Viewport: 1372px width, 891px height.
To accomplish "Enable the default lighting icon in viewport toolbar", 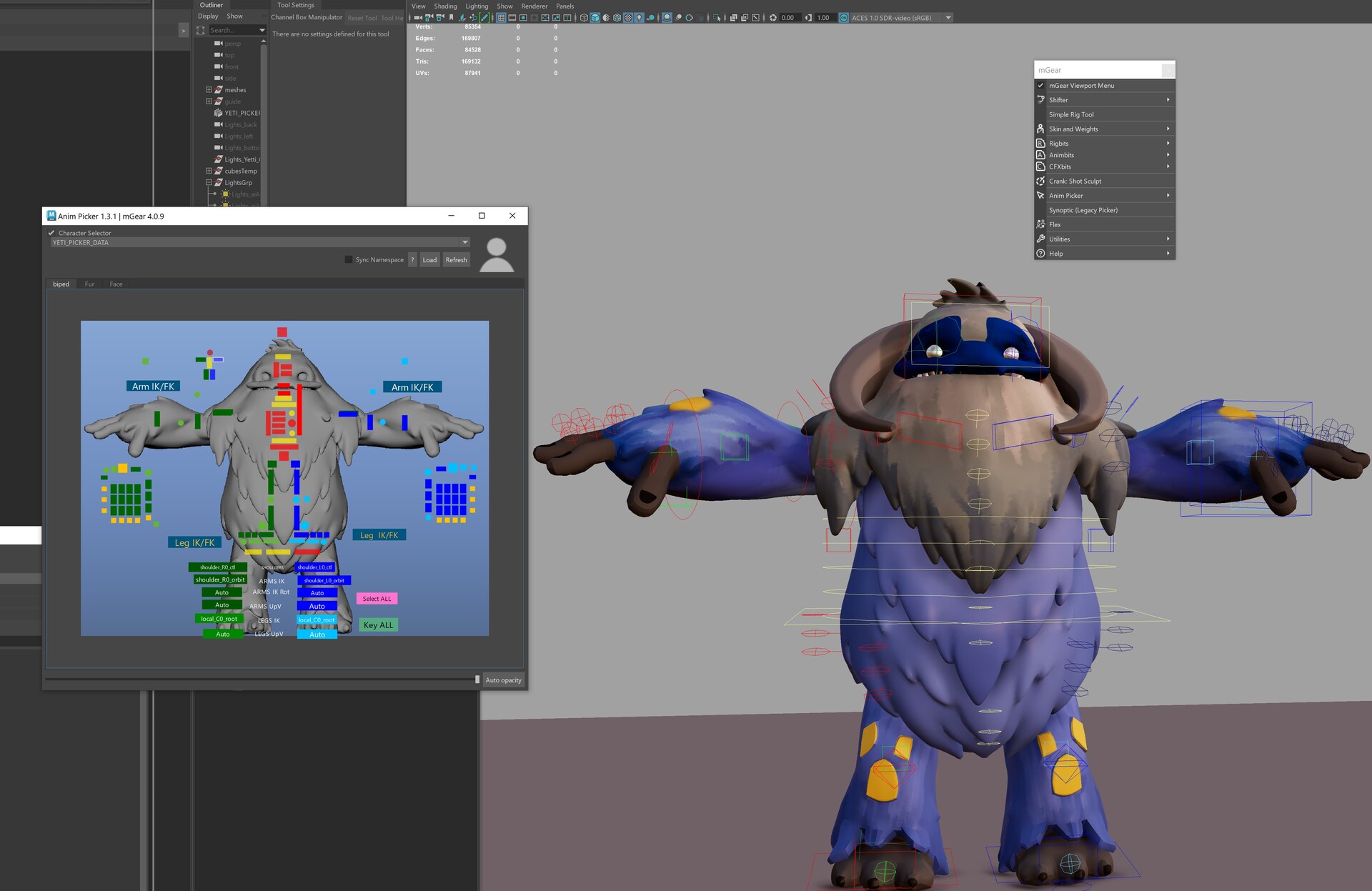I will click(x=640, y=18).
